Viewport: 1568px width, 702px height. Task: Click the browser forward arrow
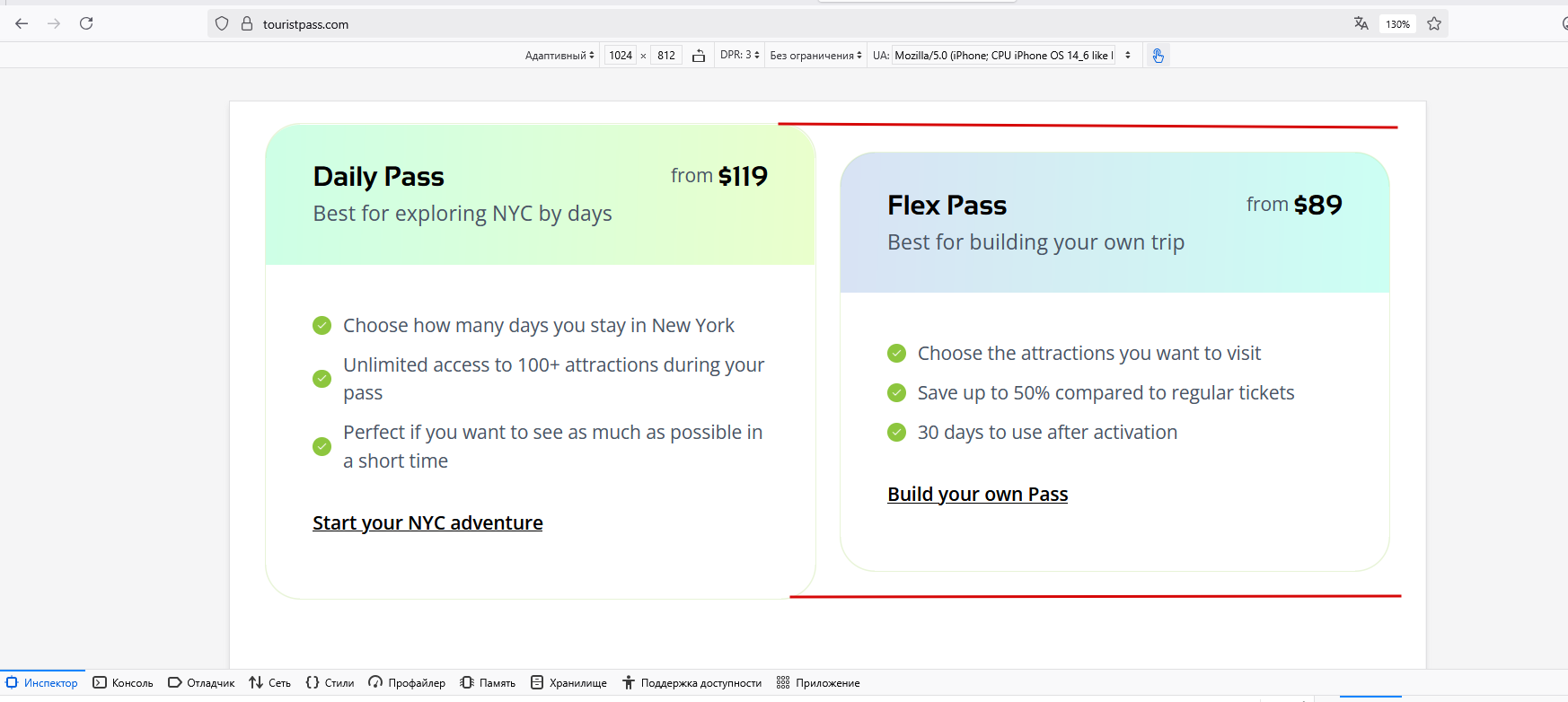[x=54, y=23]
